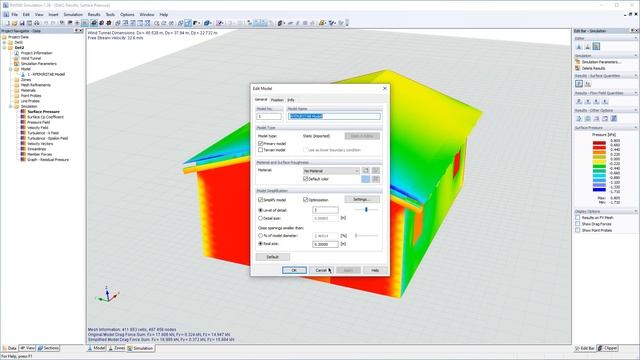Click second icon under Results - Other Options
The width and height of the screenshot is (640, 360).
[x=588, y=118]
